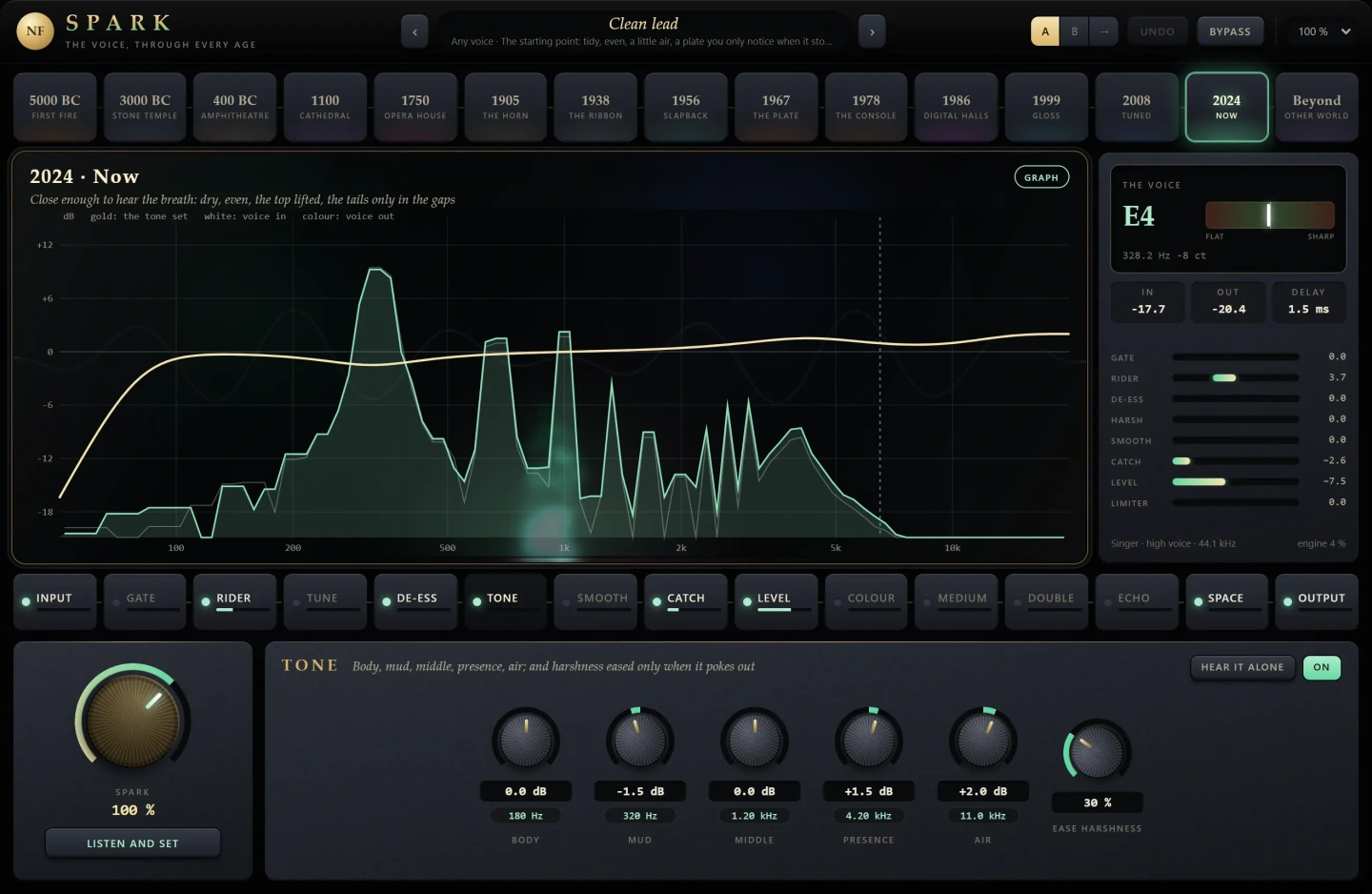The image size is (1372, 894).
Task: Click the Delay readout 1.5 ms
Action: 1308,301
